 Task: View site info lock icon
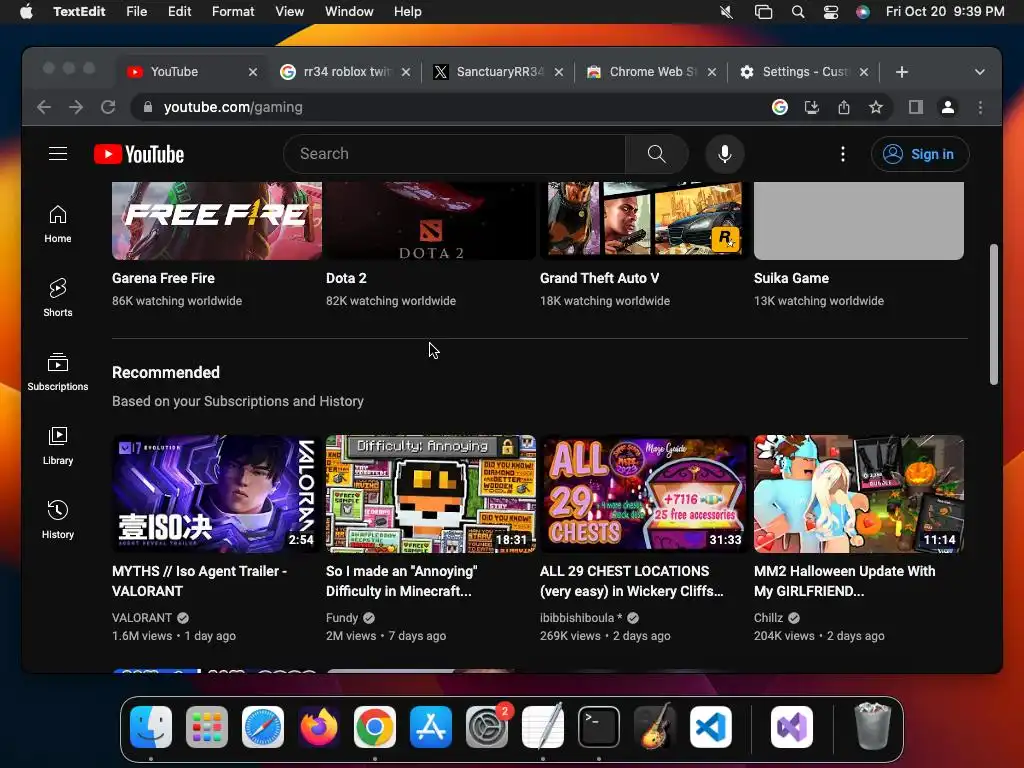coord(148,107)
